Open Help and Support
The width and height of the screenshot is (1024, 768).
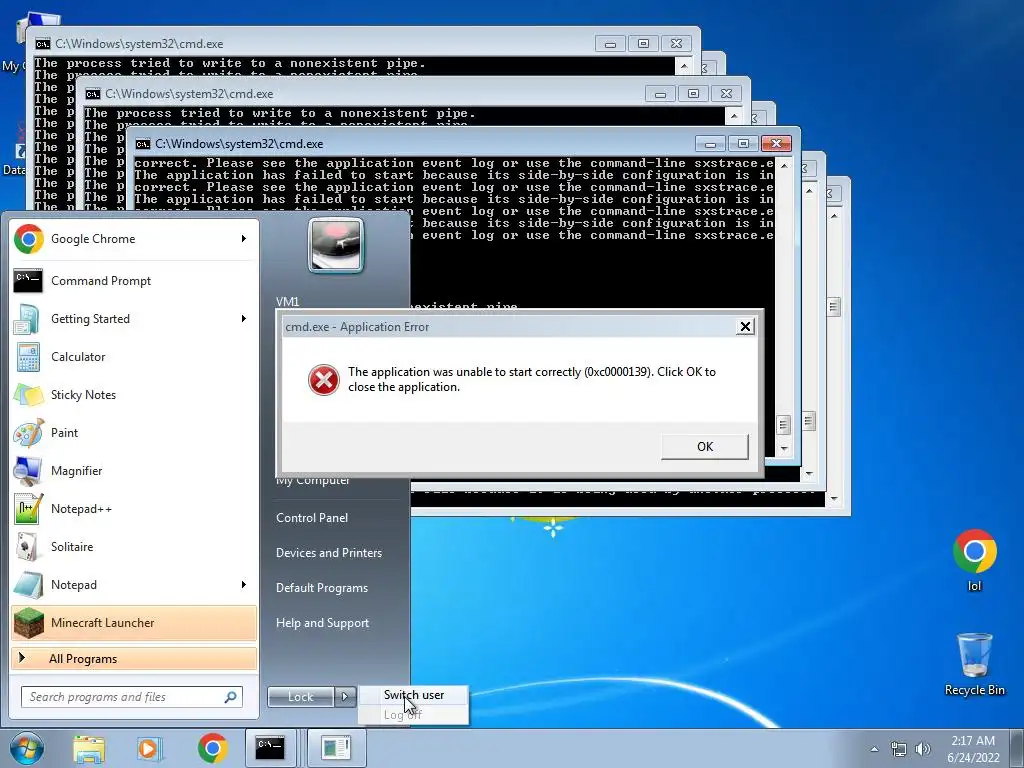point(322,623)
